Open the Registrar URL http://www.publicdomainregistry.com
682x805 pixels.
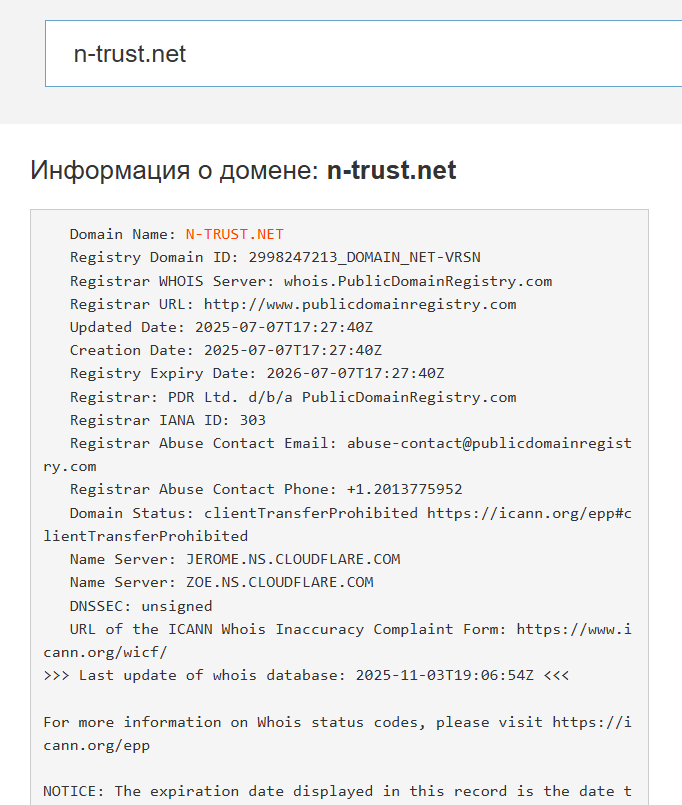(360, 304)
